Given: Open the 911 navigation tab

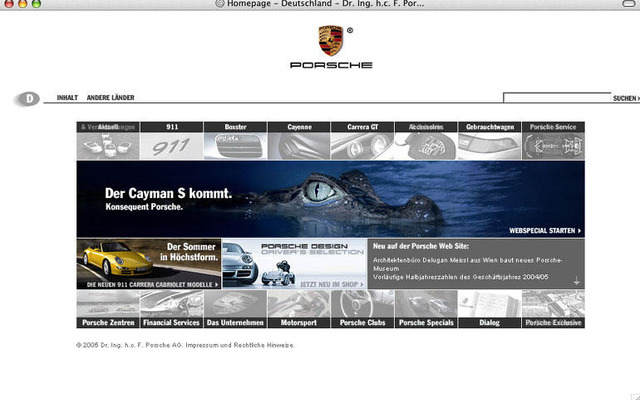Looking at the screenshot, I should point(172,127).
